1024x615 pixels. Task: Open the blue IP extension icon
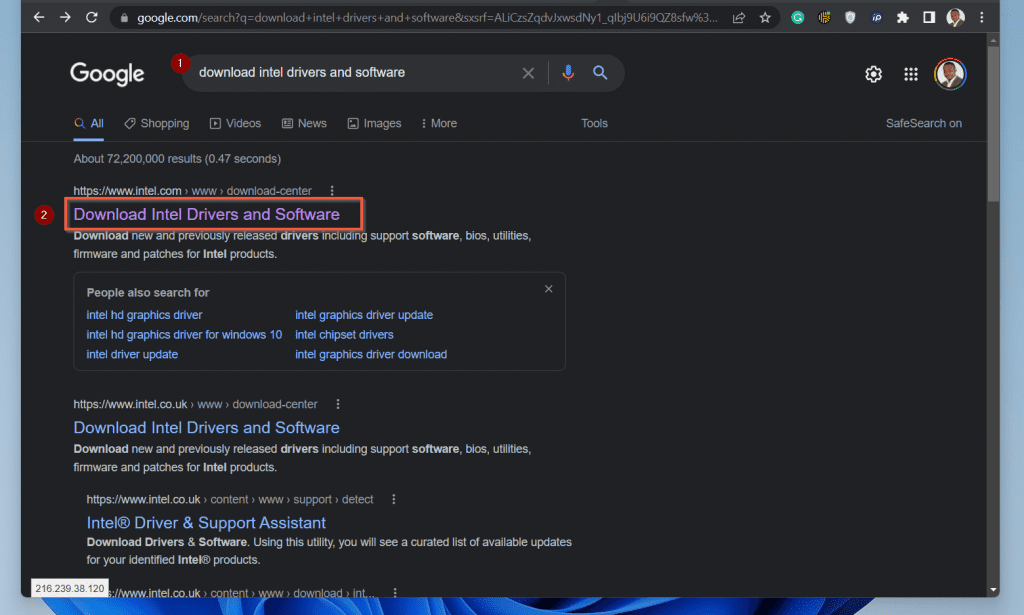[x=876, y=18]
